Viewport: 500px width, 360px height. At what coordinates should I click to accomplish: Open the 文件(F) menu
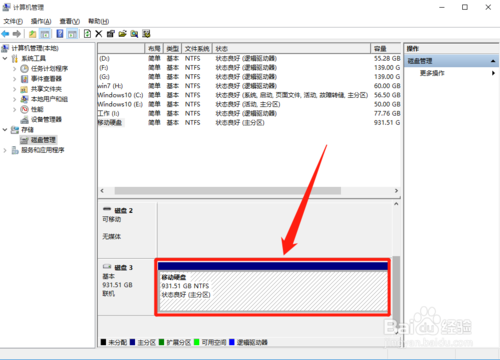click(13, 21)
